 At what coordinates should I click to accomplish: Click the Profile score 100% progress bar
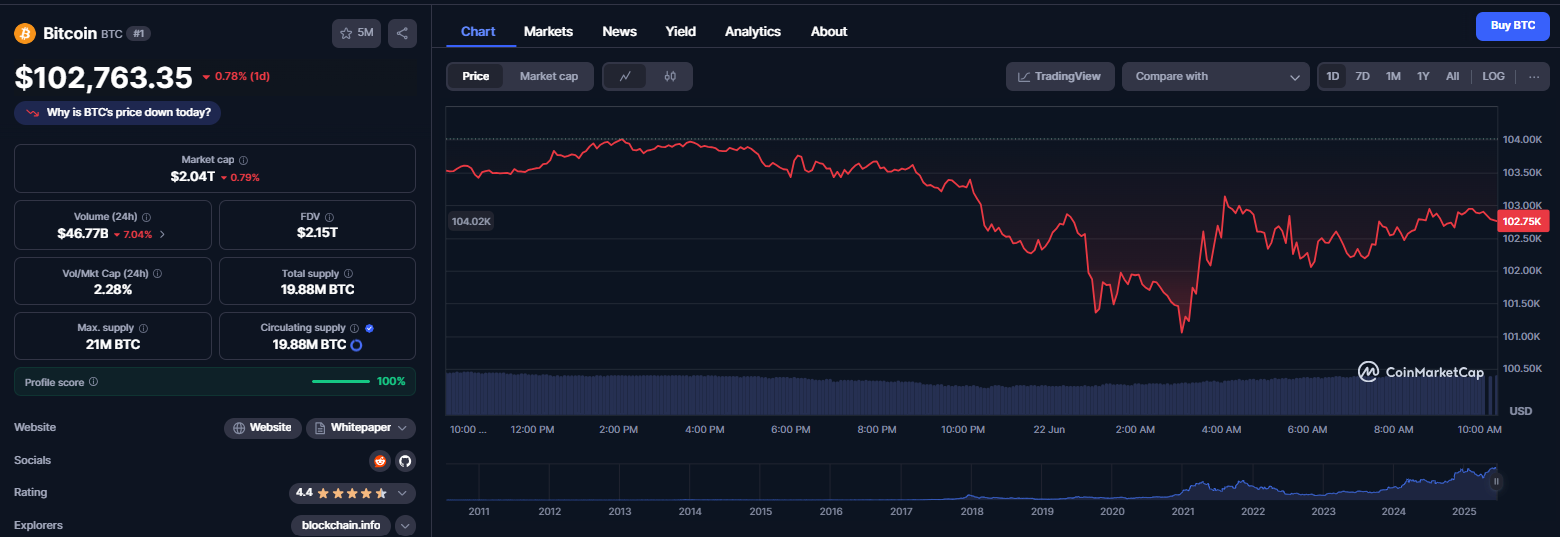click(341, 381)
